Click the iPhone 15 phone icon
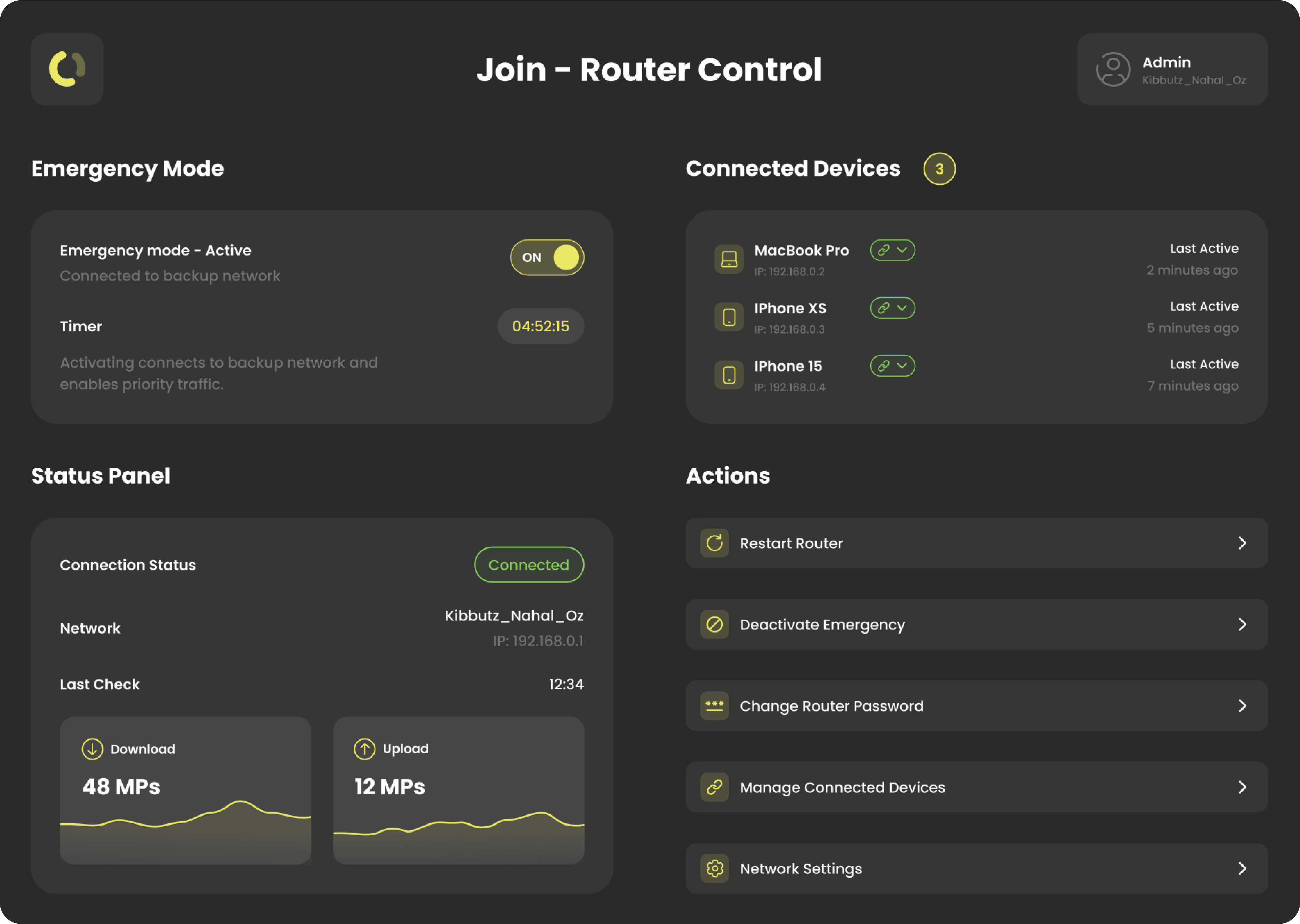 [728, 375]
